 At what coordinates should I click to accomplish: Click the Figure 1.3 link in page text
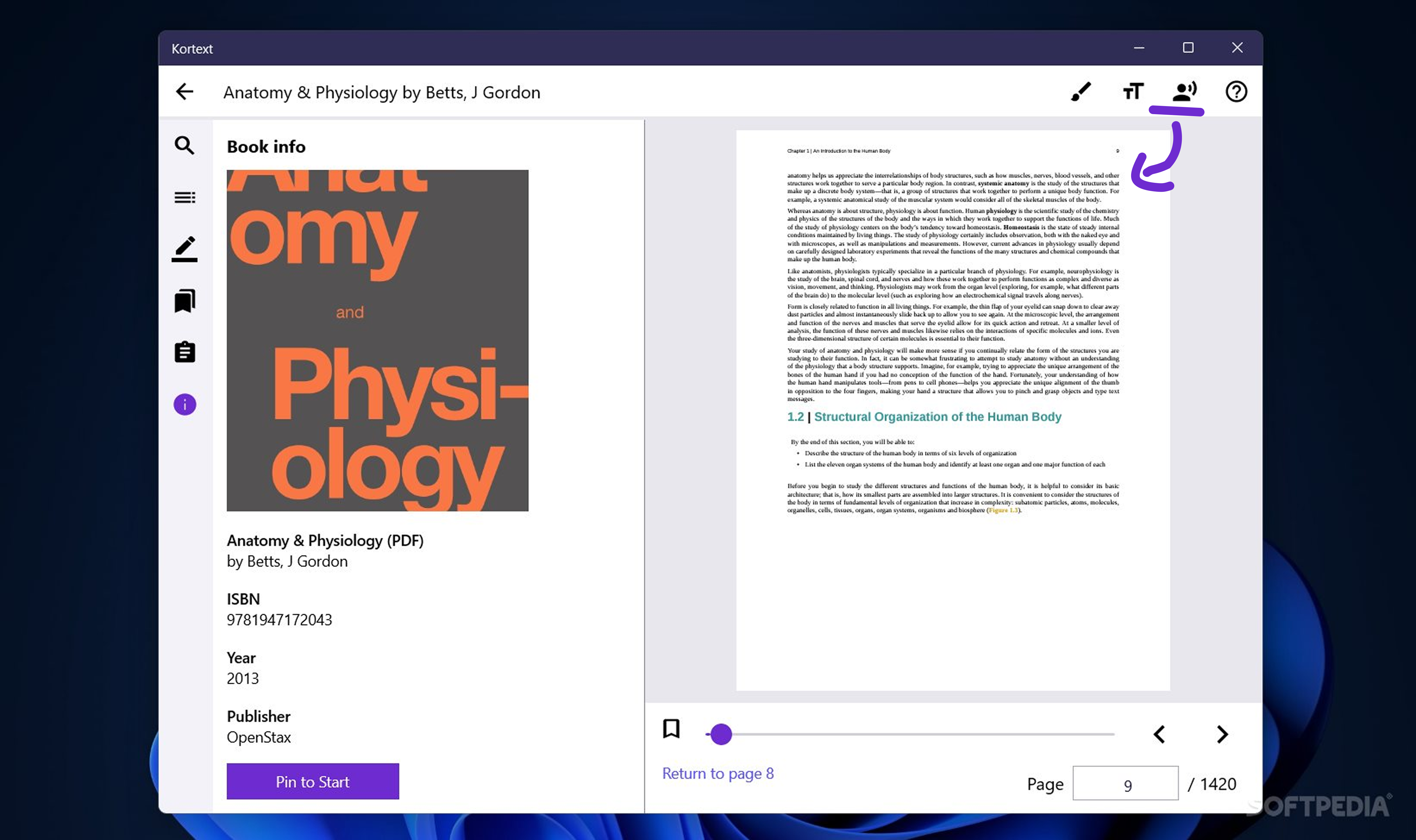[1003, 511]
